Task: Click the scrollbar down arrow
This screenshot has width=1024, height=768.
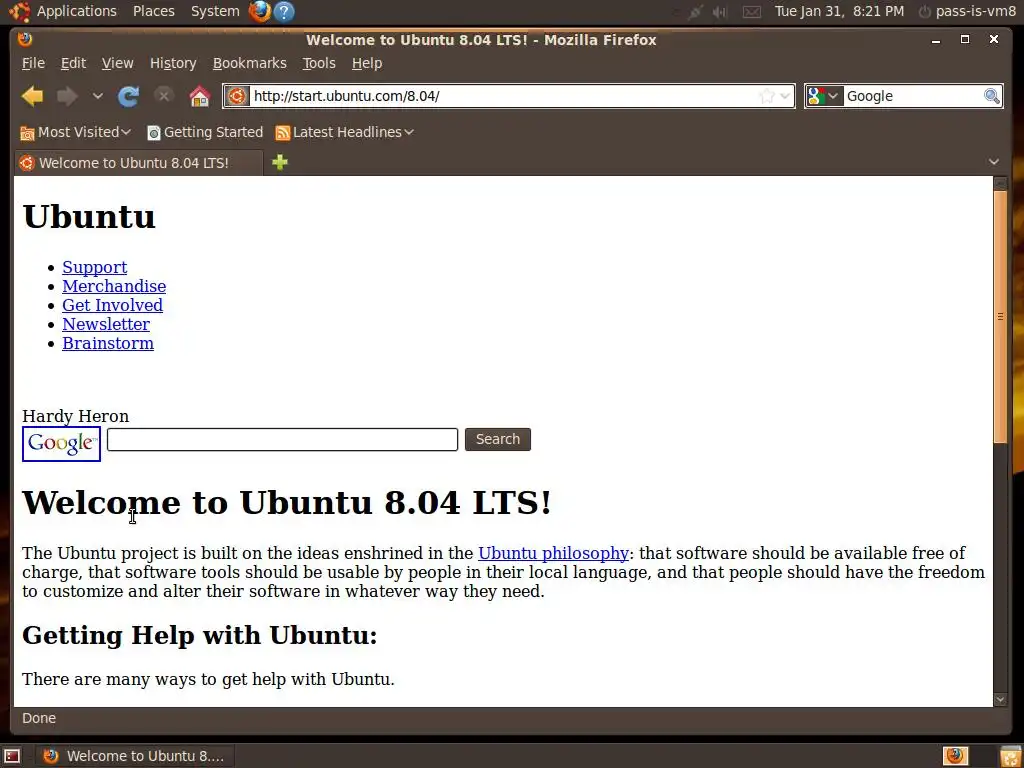Action: pyautogui.click(x=1000, y=699)
